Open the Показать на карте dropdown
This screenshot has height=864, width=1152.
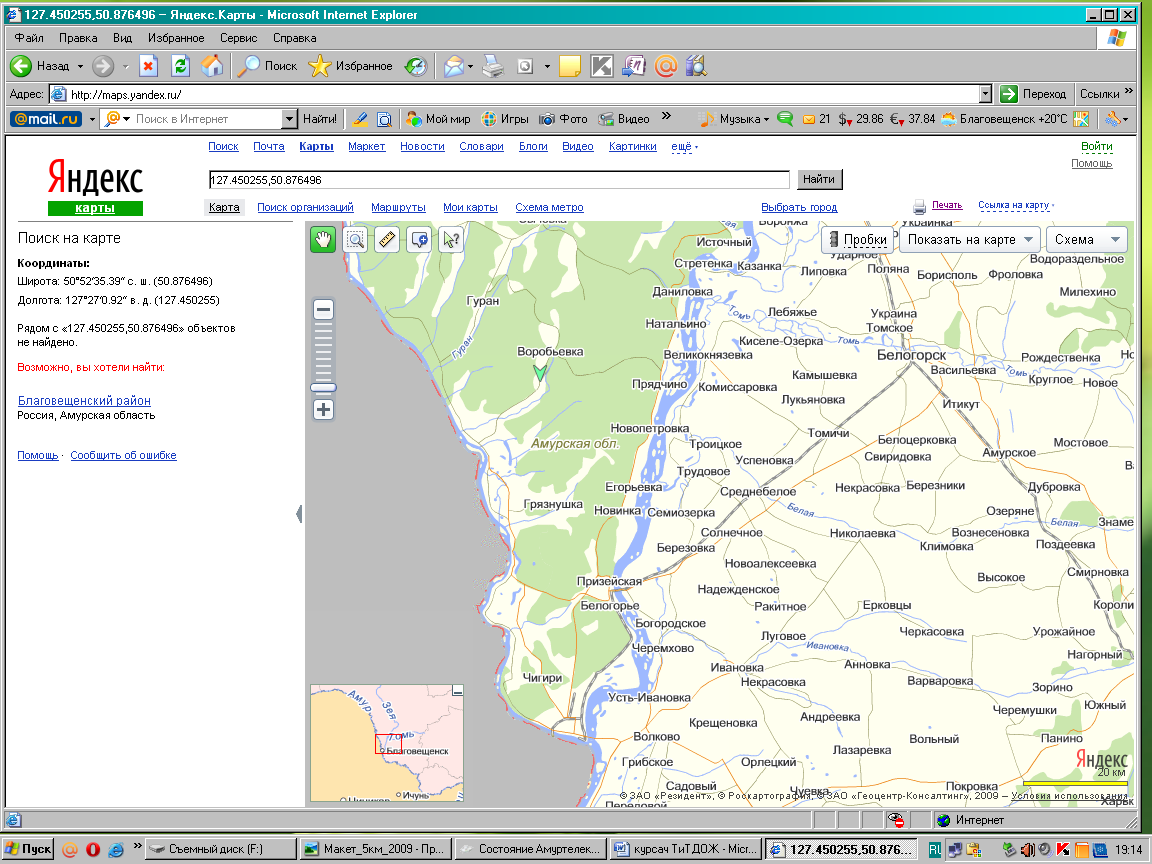coord(971,240)
